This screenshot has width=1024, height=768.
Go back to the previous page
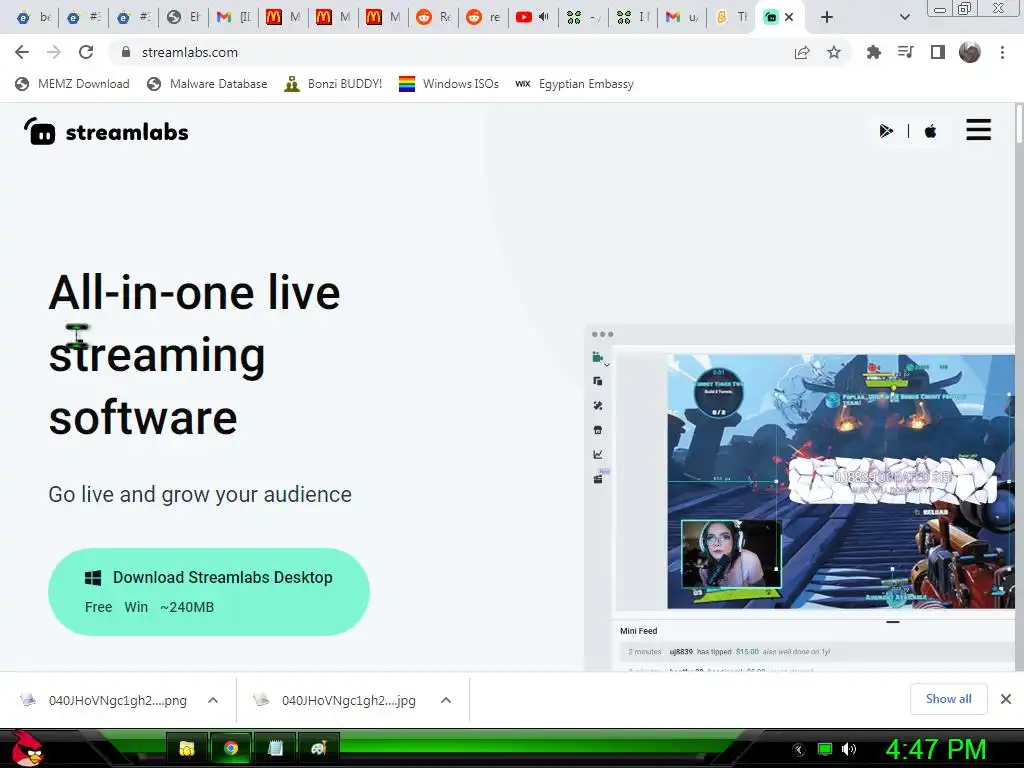pos(22,52)
